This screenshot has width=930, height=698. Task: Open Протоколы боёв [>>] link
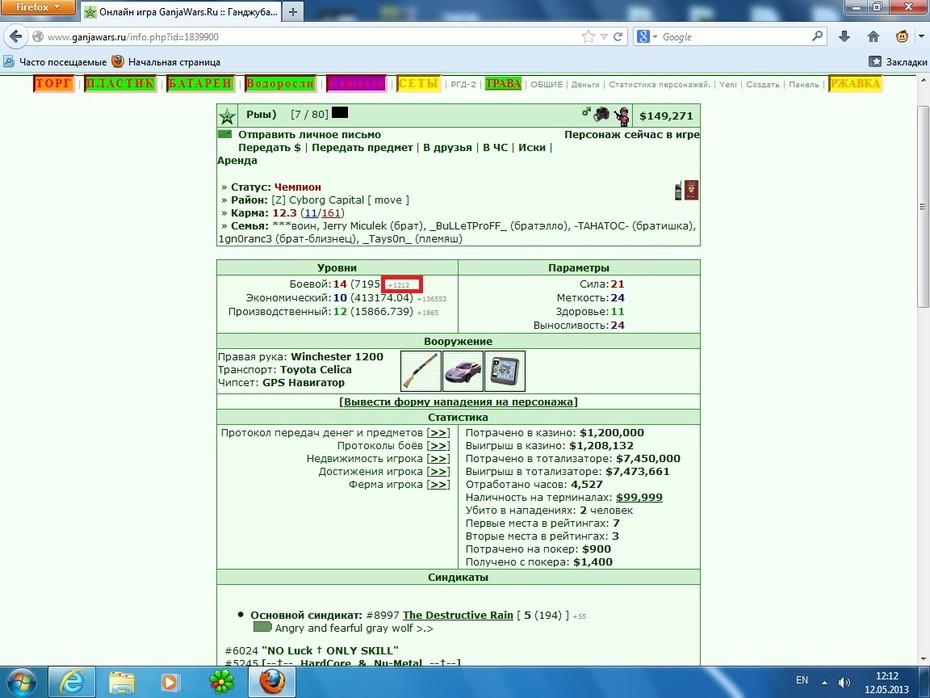pos(438,446)
